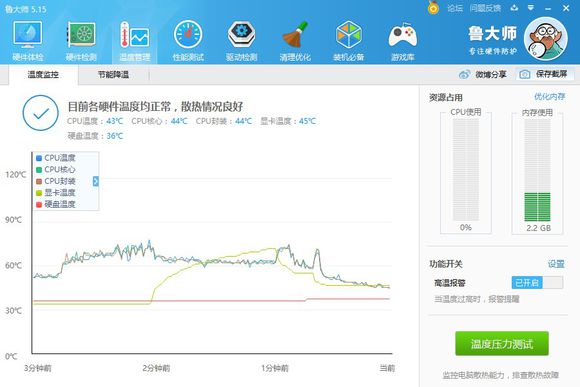Image resolution: width=580 pixels, height=387 pixels.
Task: Click the 0% CPU usage value
Action: pyautogui.click(x=466, y=228)
